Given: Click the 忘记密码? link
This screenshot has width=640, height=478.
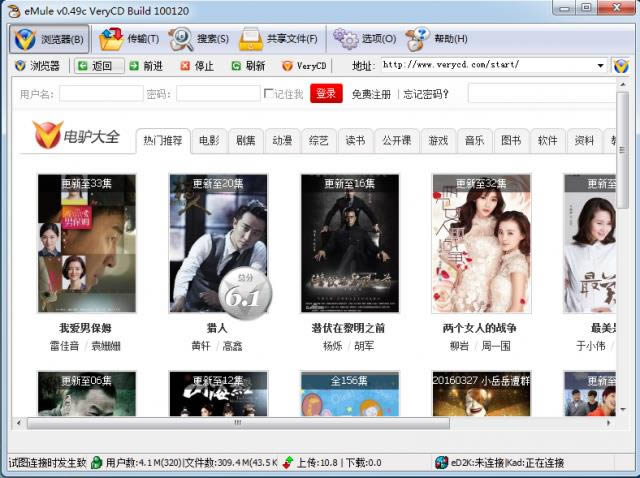Looking at the screenshot, I should point(426,94).
